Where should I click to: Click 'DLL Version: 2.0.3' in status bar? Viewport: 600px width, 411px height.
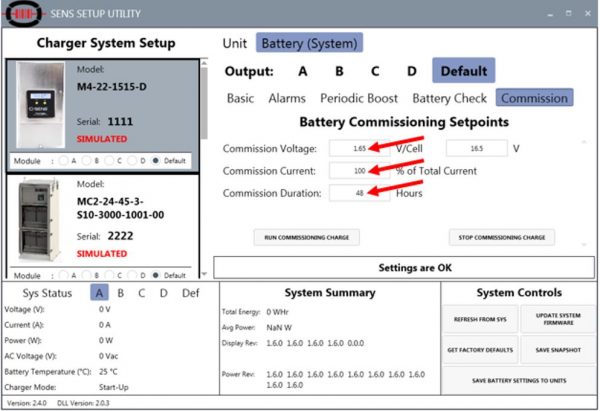tap(83, 403)
